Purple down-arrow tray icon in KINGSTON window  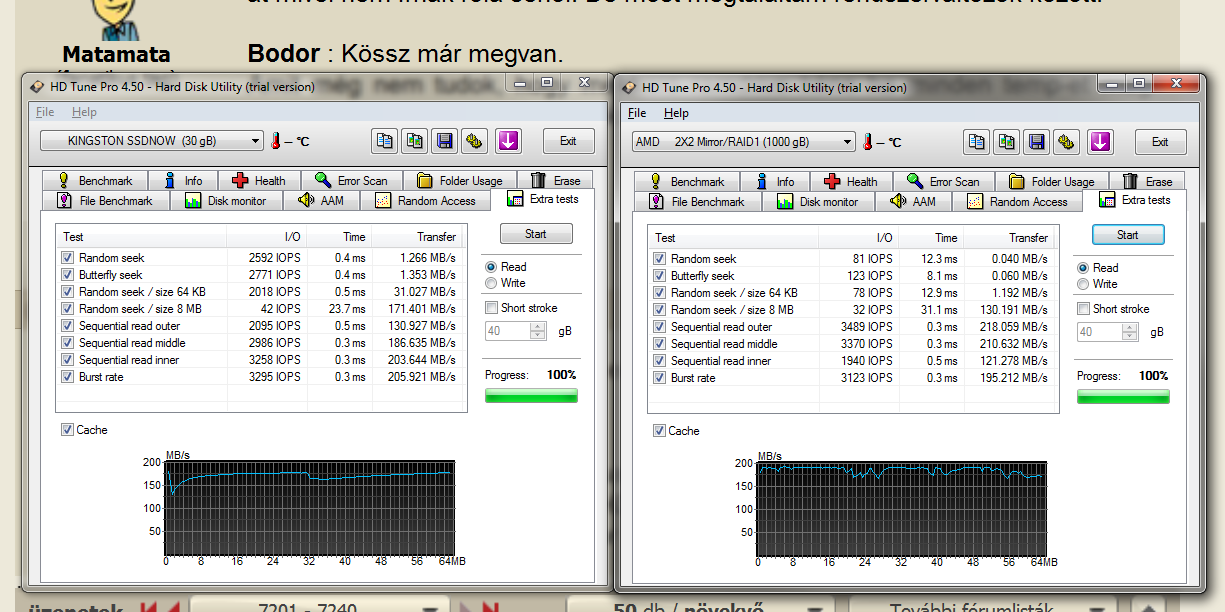(x=508, y=141)
